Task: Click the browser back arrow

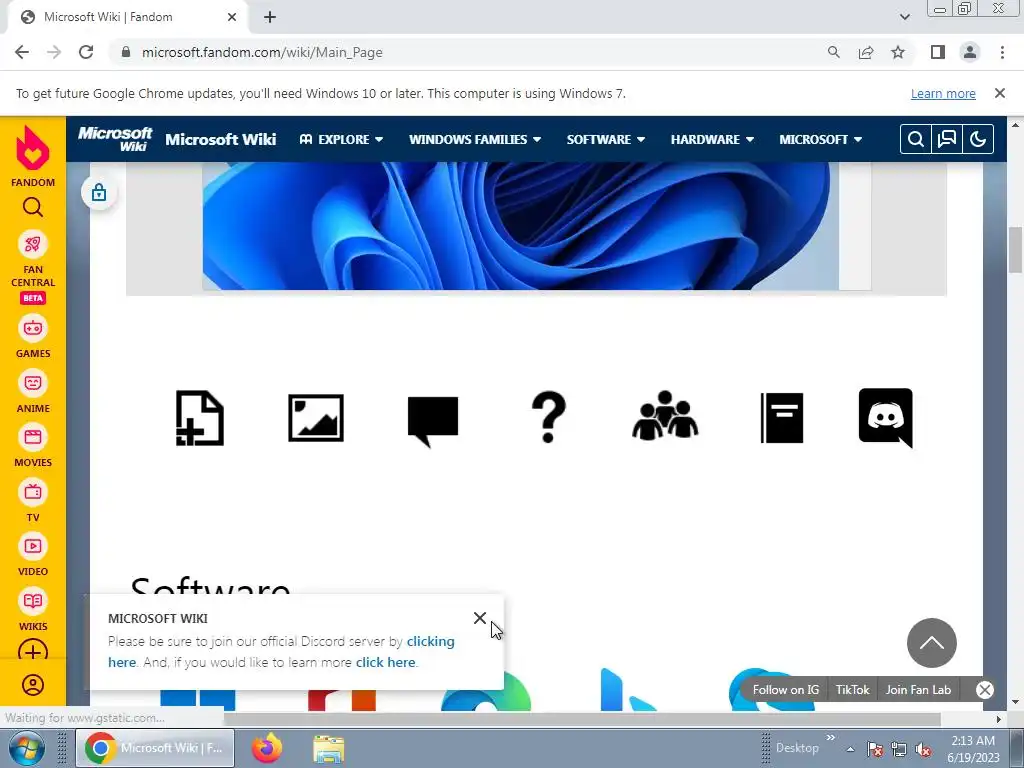Action: (x=22, y=52)
